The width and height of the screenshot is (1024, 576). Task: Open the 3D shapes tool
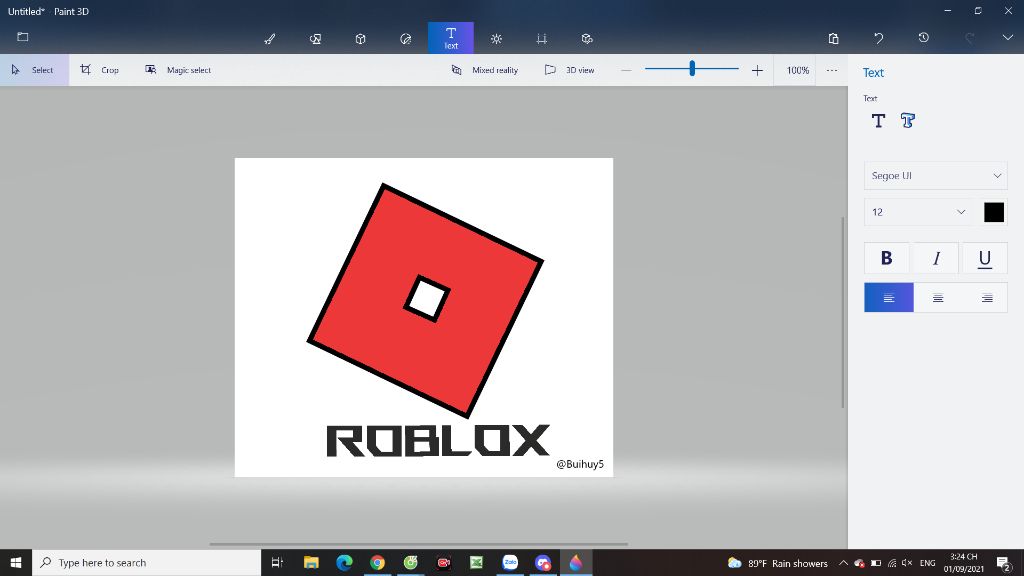pos(360,39)
